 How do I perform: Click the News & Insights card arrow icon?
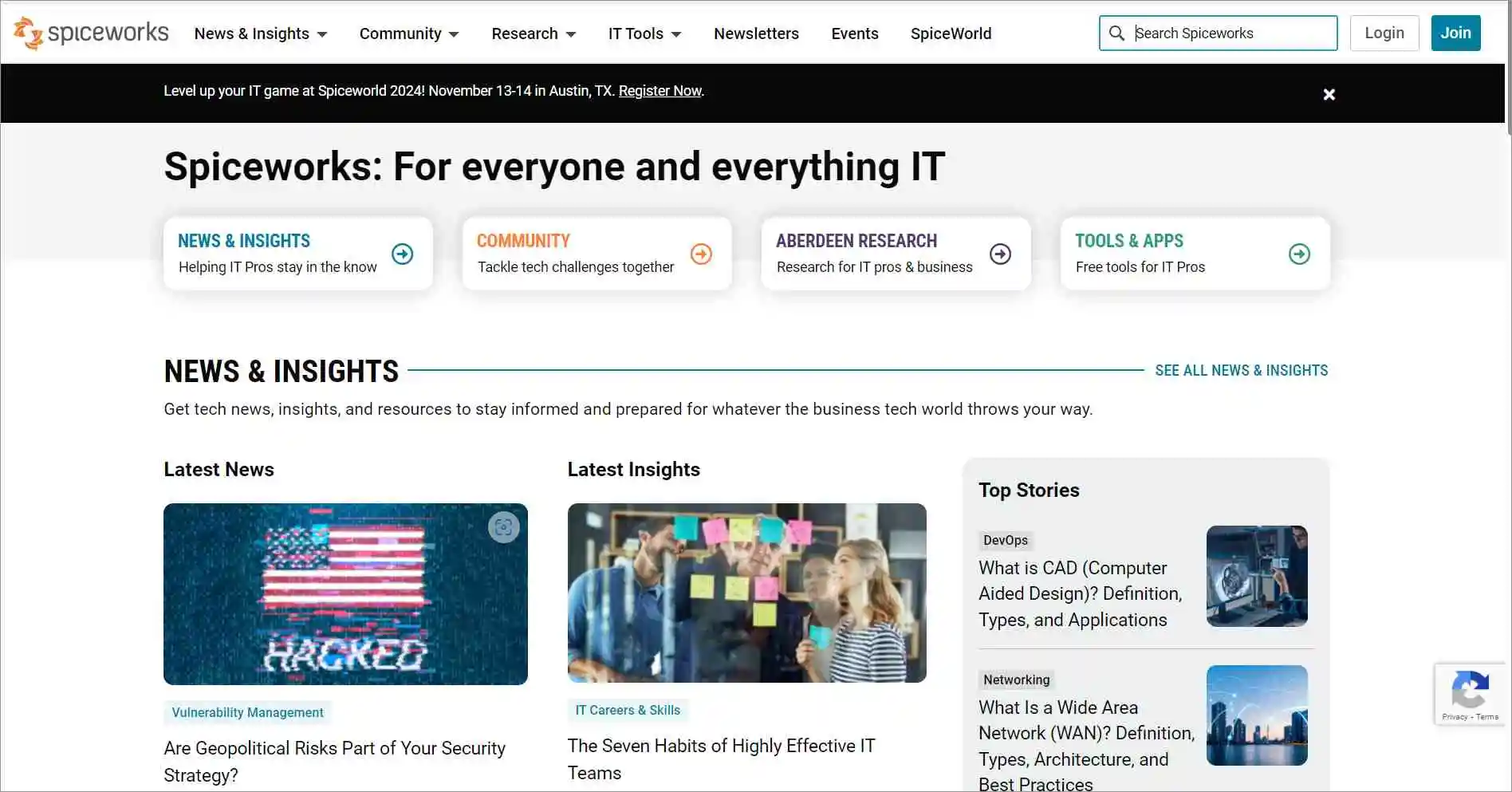[x=403, y=254]
